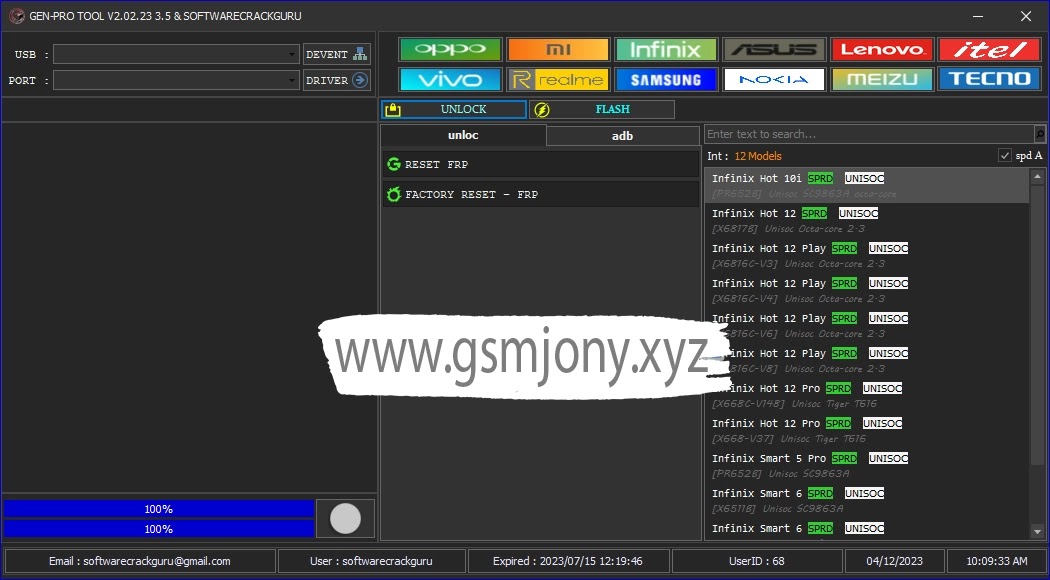This screenshot has height=580, width=1050.
Task: Open the DRIVER installer button
Action: [337, 80]
